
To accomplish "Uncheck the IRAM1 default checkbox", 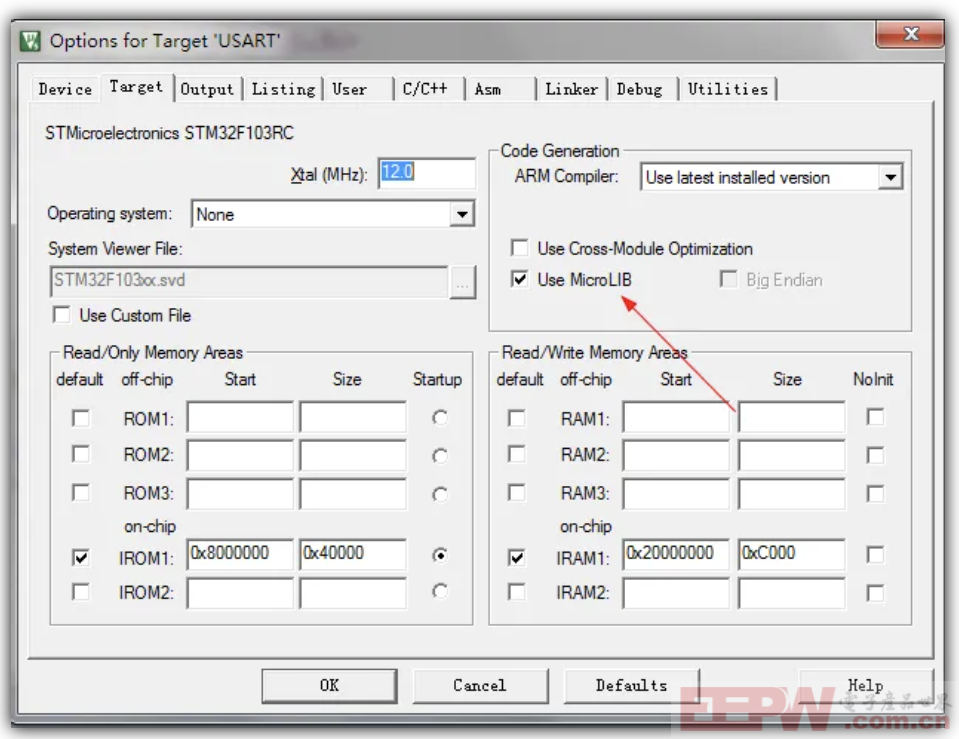I will click(x=517, y=557).
